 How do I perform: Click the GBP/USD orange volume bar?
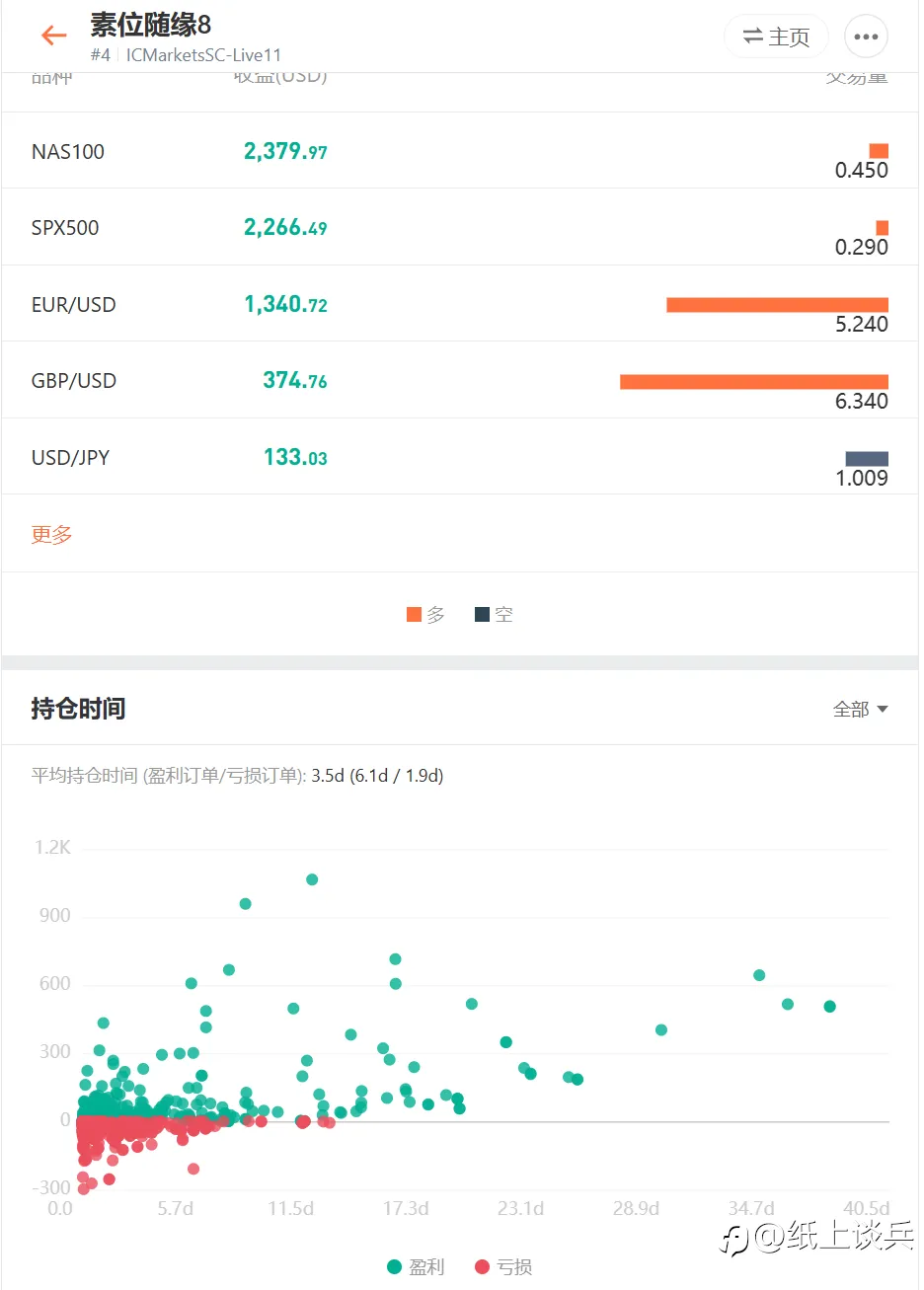coord(753,382)
